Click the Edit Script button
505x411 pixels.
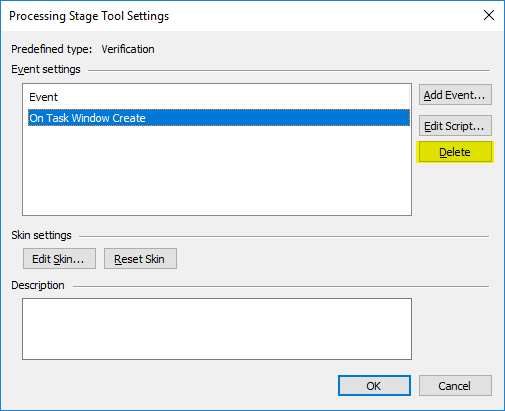pos(455,126)
